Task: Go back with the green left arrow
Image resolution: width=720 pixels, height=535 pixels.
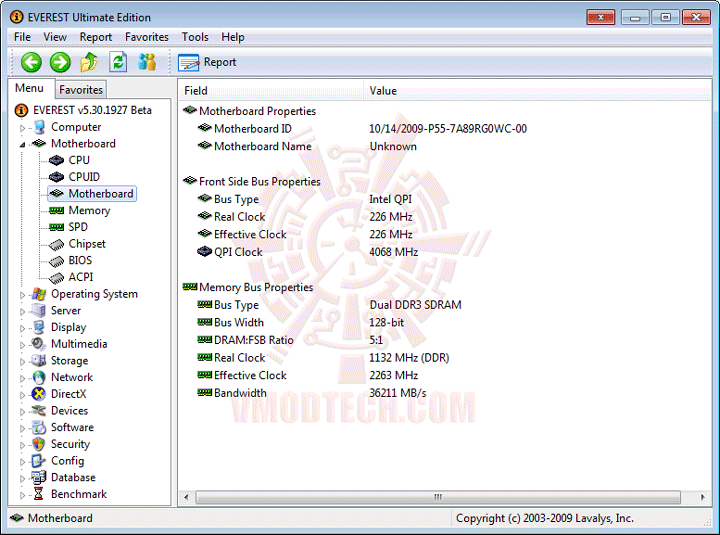Action: click(31, 62)
